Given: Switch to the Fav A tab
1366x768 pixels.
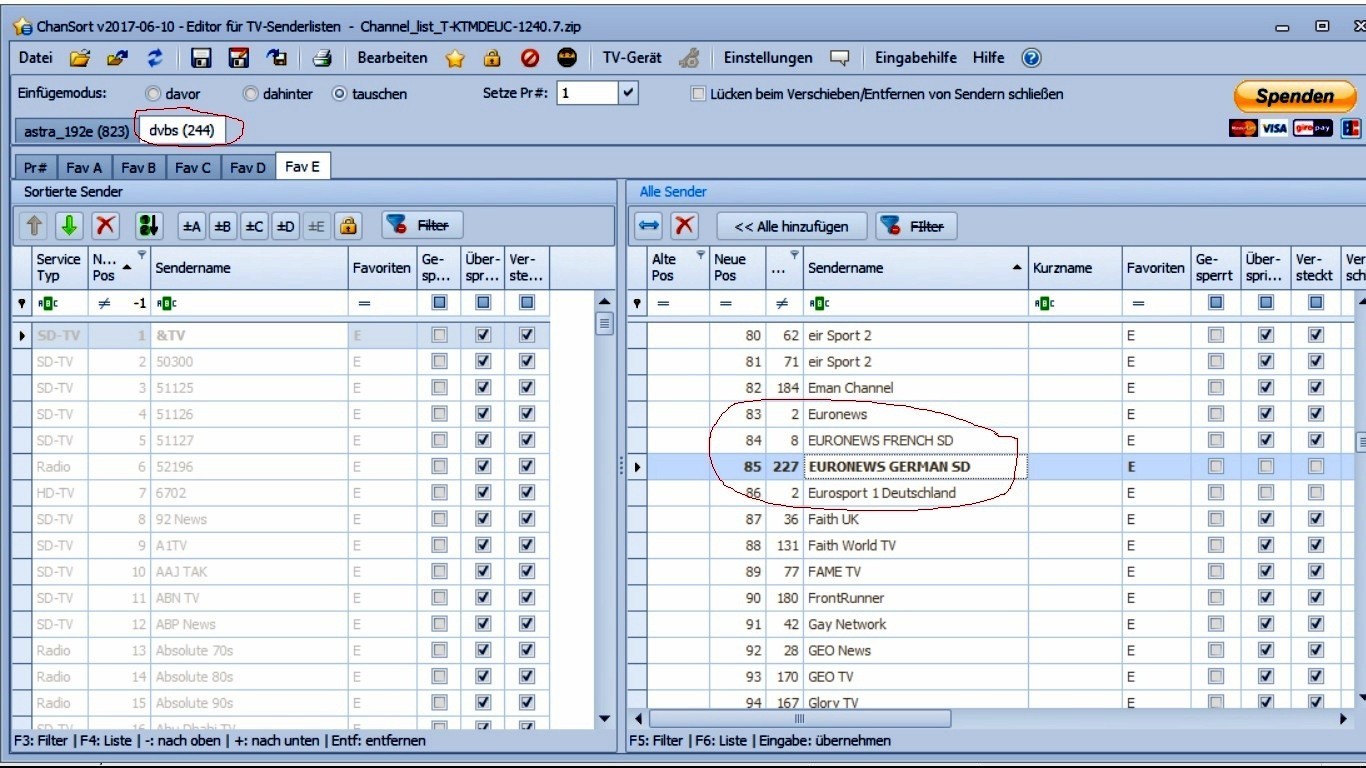Looking at the screenshot, I should click(84, 167).
